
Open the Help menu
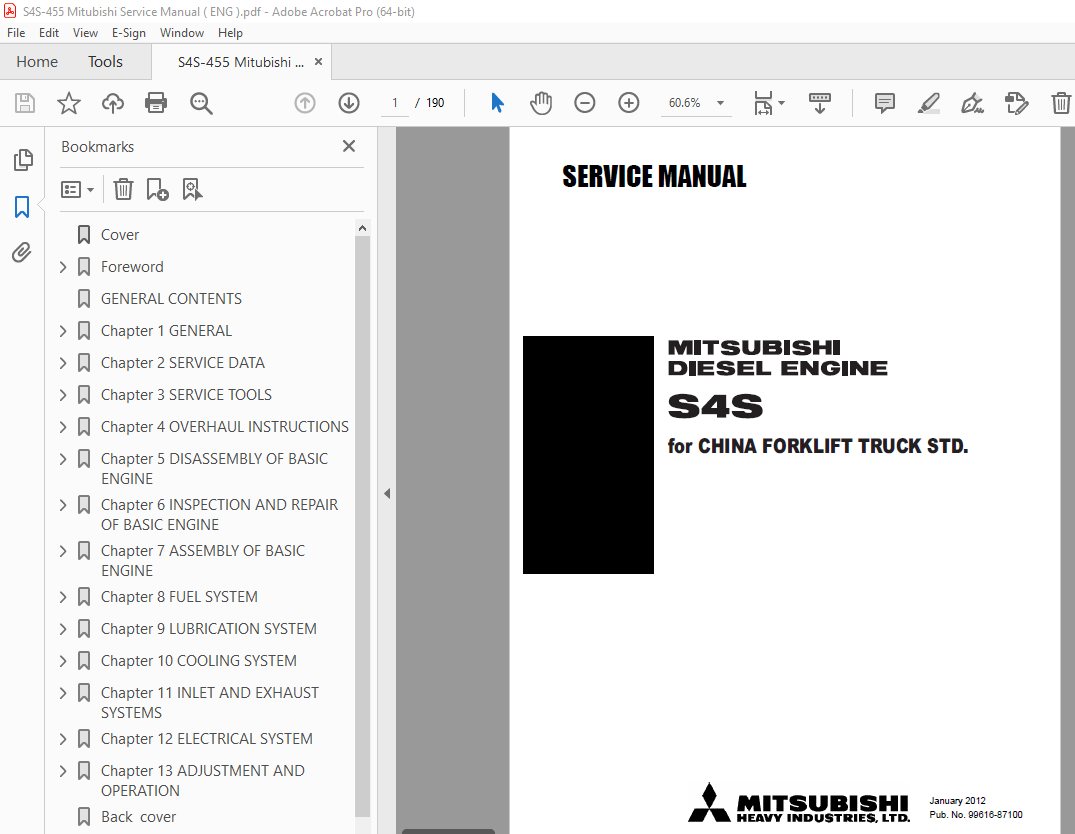(230, 33)
